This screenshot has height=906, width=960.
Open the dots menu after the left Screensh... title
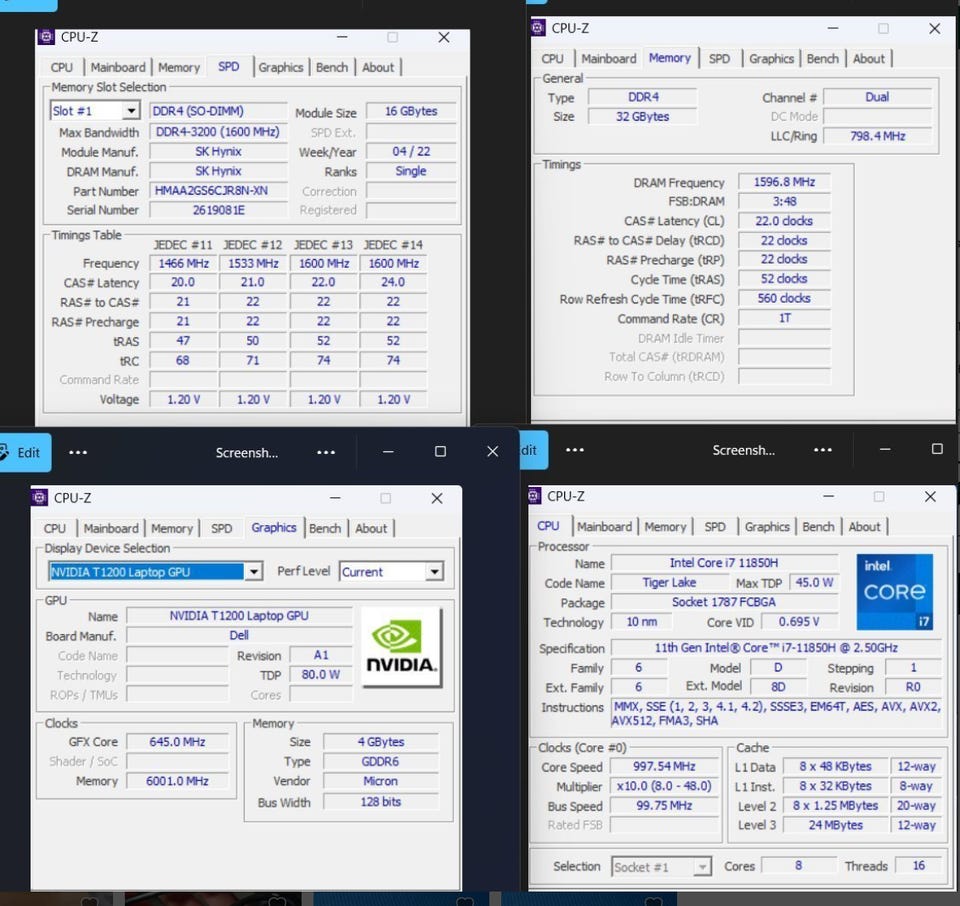[326, 452]
